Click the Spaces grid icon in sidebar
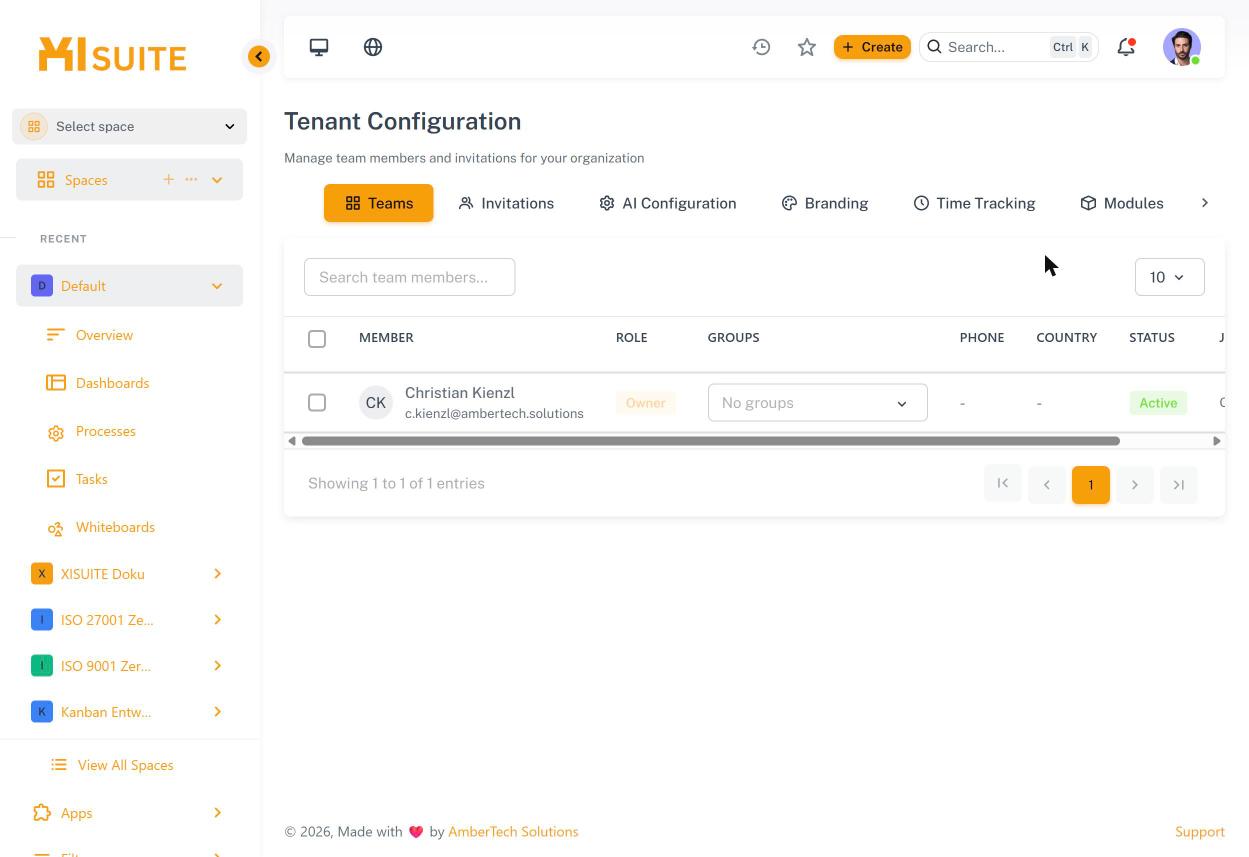Image resolution: width=1249 pixels, height=857 pixels. point(46,180)
